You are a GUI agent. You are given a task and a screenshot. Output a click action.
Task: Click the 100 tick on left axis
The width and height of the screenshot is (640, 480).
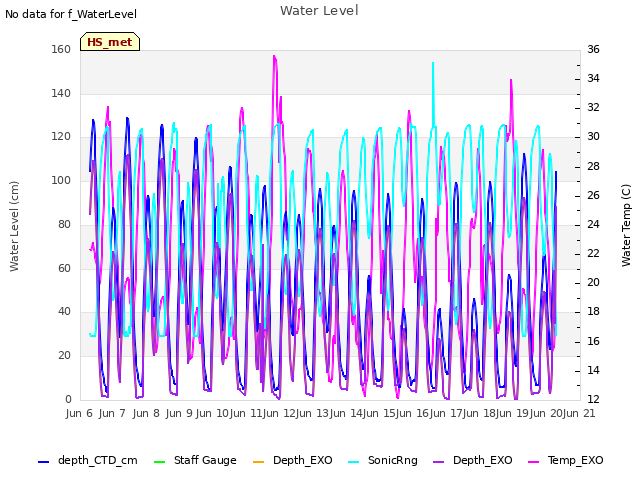(61, 180)
